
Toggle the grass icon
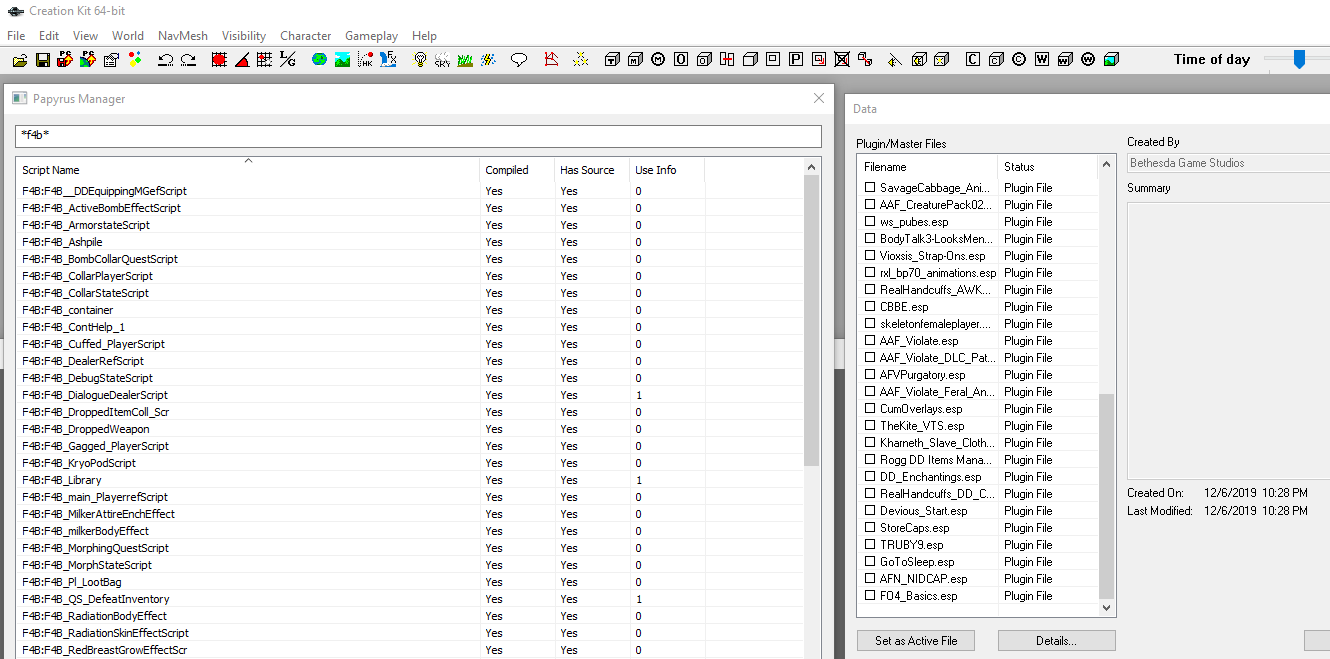point(465,60)
